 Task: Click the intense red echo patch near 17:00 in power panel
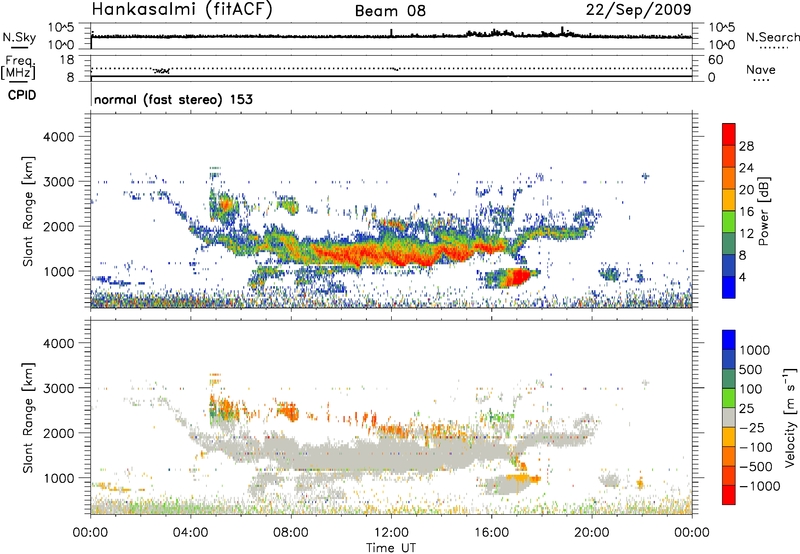point(518,277)
